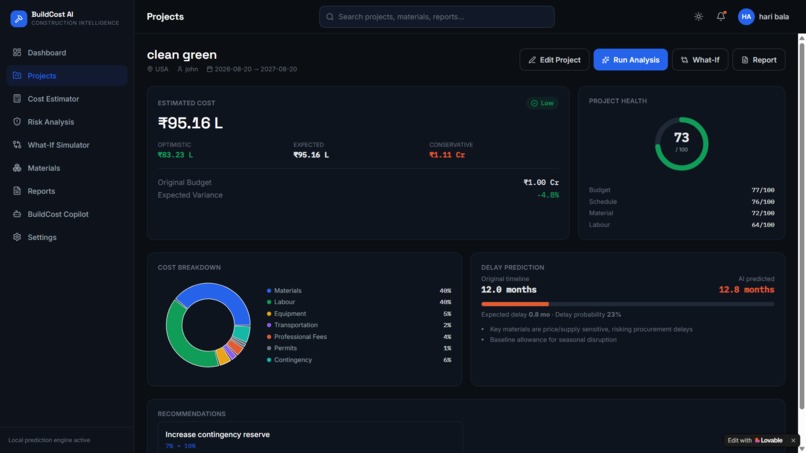Click the conservative ₹1.11 Cr value
806x453 pixels.
pos(447,155)
